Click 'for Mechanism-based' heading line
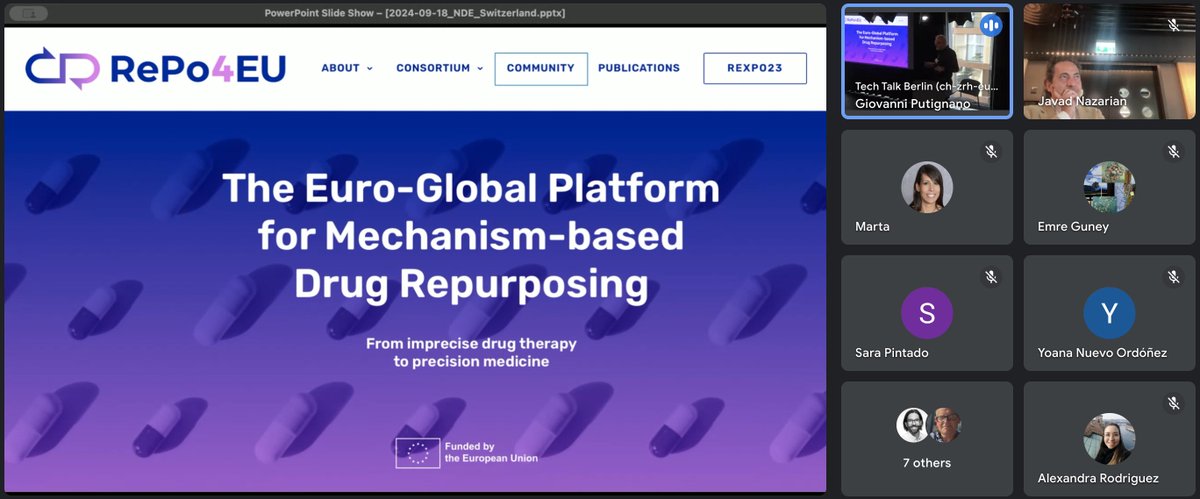 click(470, 236)
